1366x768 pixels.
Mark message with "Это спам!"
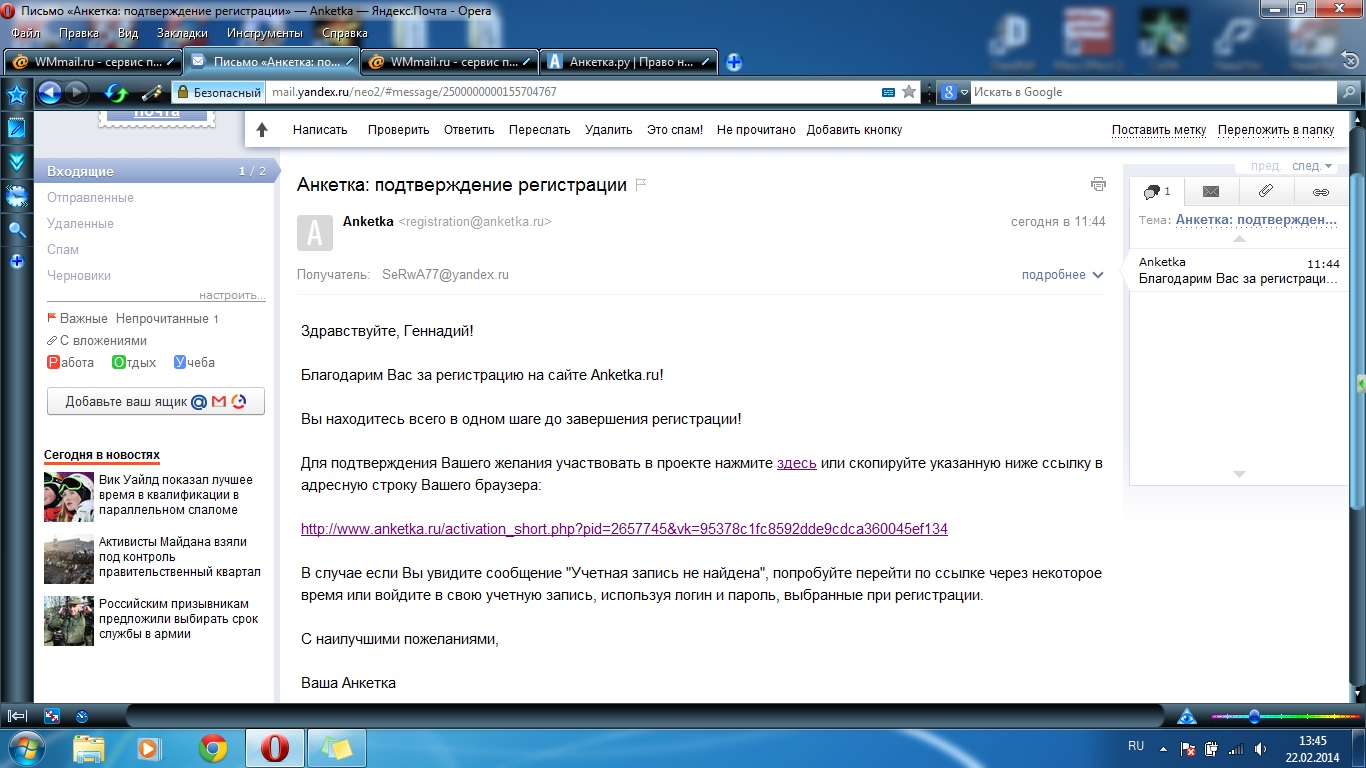click(675, 130)
